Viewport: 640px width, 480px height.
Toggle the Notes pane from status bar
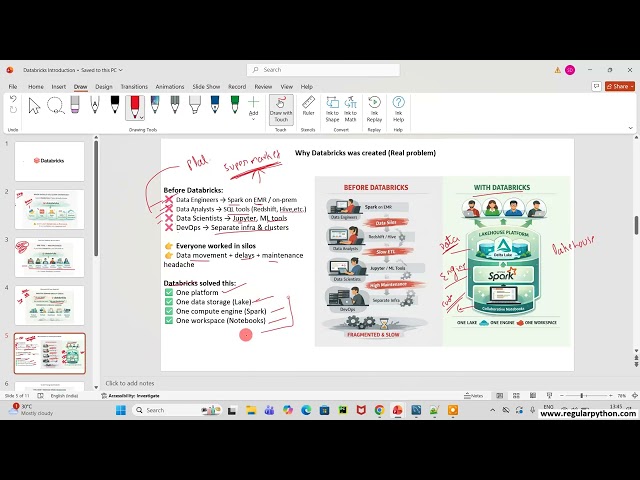pyautogui.click(x=473, y=396)
